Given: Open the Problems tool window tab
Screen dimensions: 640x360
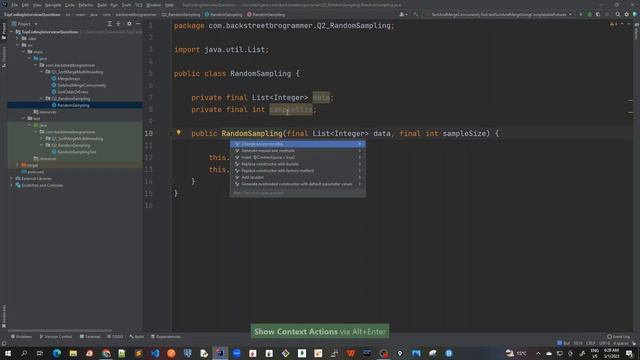Looking at the screenshot, I should [21, 337].
